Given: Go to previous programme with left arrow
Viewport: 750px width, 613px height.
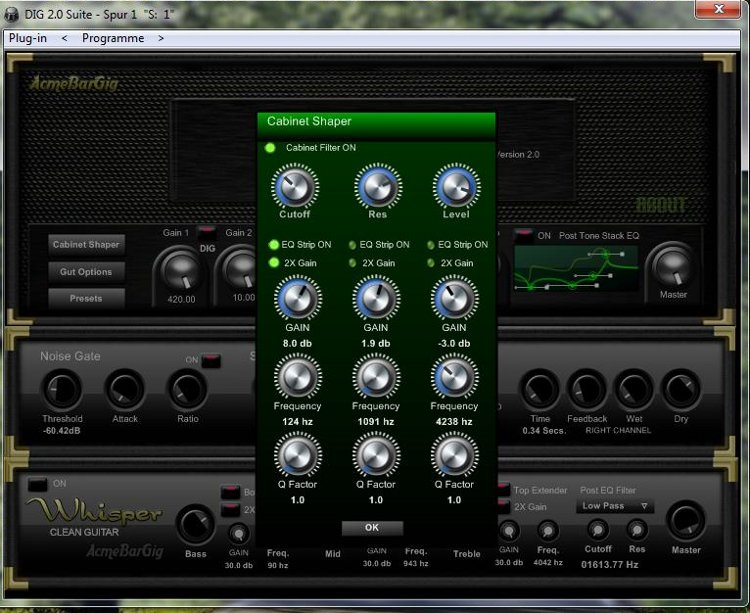Looking at the screenshot, I should pyautogui.click(x=65, y=38).
